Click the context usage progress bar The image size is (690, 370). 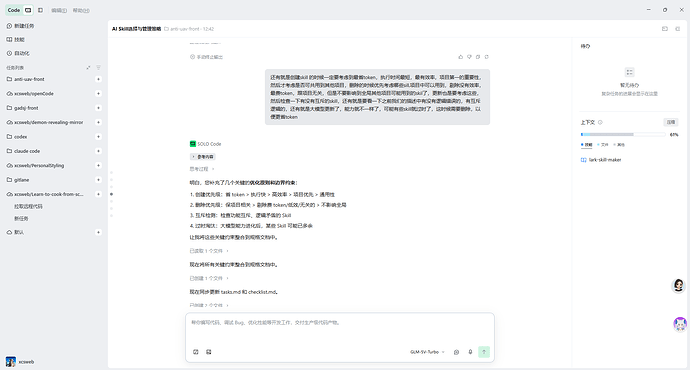point(623,134)
